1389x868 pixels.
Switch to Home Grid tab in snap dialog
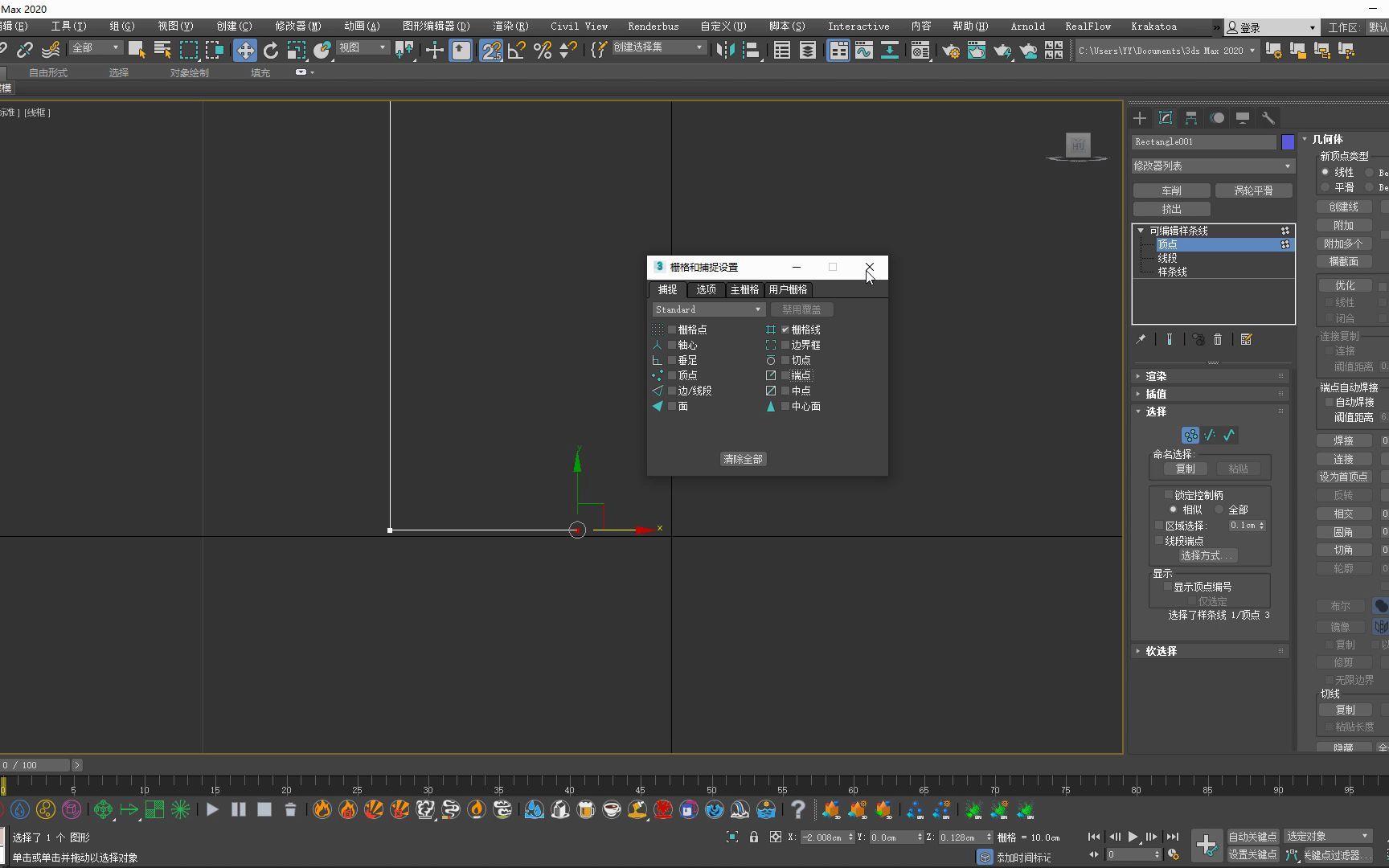click(744, 289)
